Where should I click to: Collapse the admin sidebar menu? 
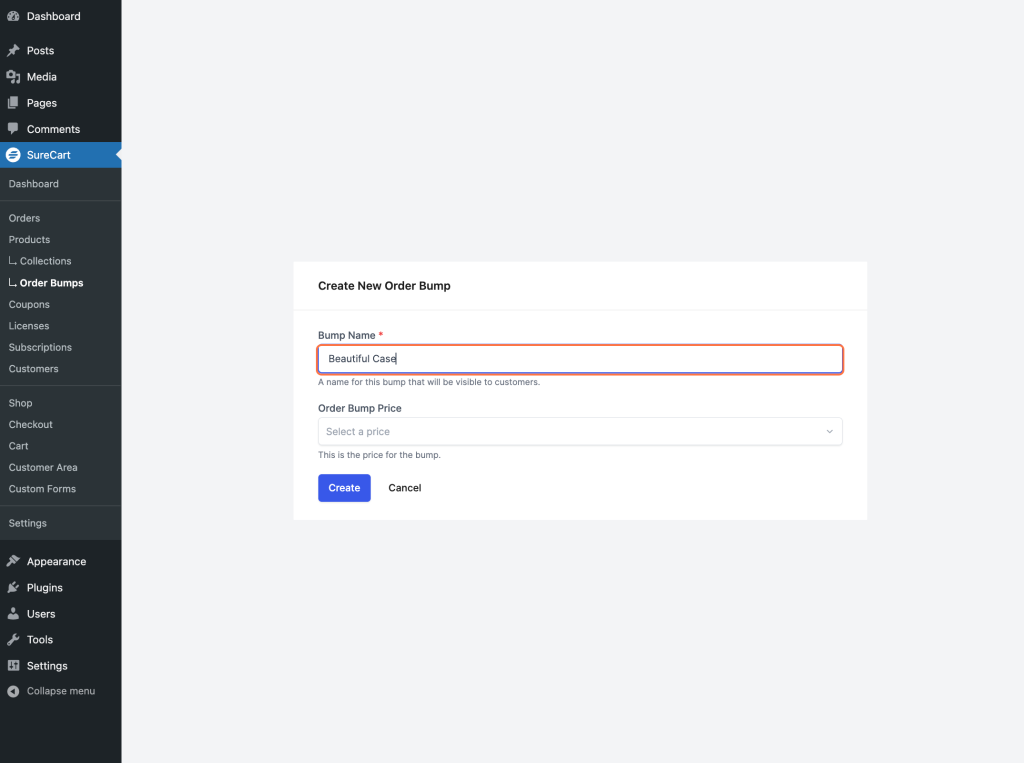pyautogui.click(x=52, y=691)
